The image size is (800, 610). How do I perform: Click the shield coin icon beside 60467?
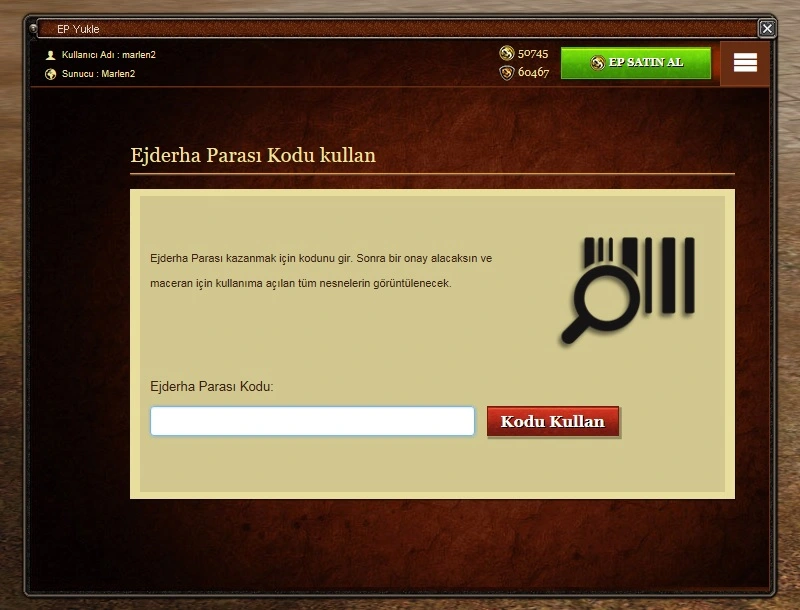click(x=507, y=73)
